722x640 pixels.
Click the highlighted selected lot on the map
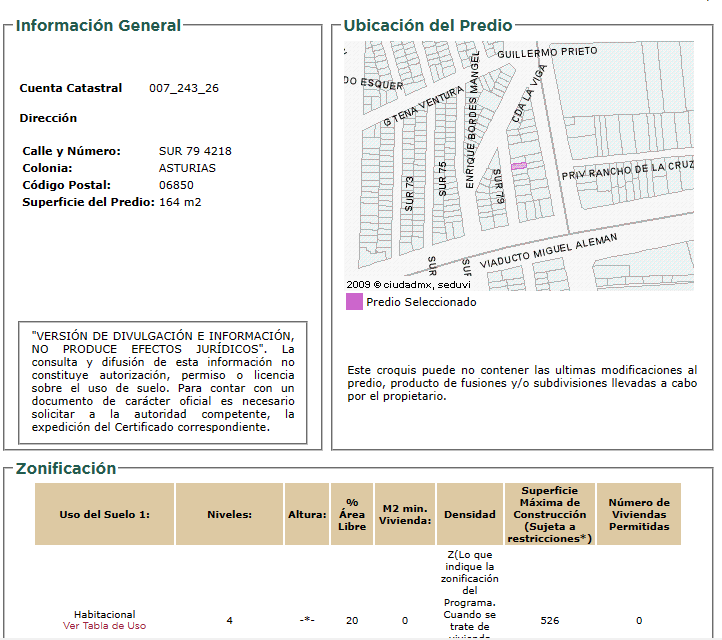click(518, 166)
